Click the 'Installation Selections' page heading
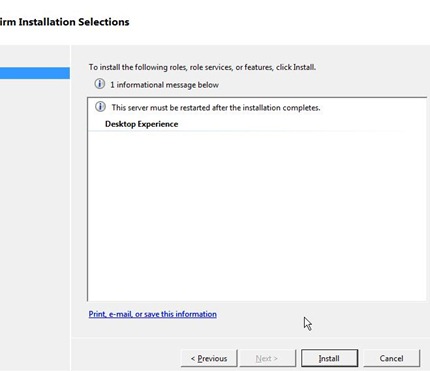This screenshot has width=430, height=371. tap(65, 22)
